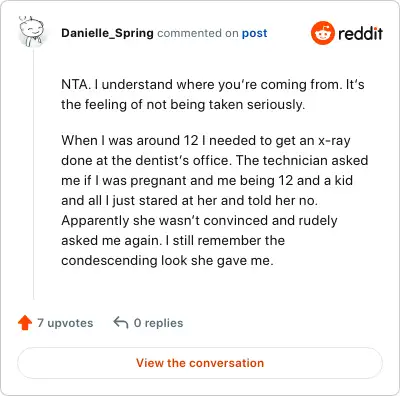
Task: Click the line starting "When I was around 12"
Action: [x=206, y=141]
